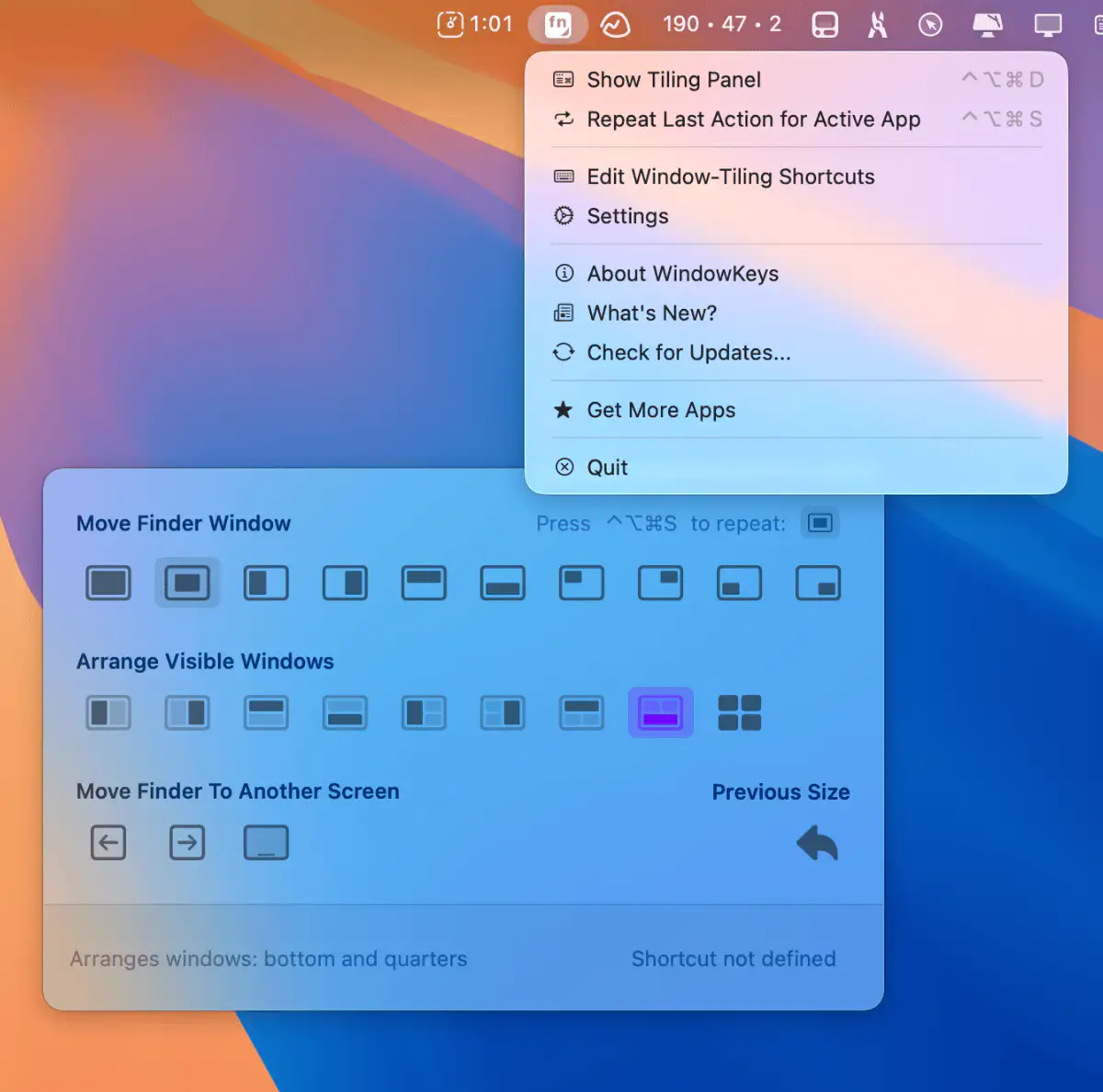Click the WindowKeys fn icon in the menu bar
The width and height of the screenshot is (1103, 1092).
click(x=558, y=24)
